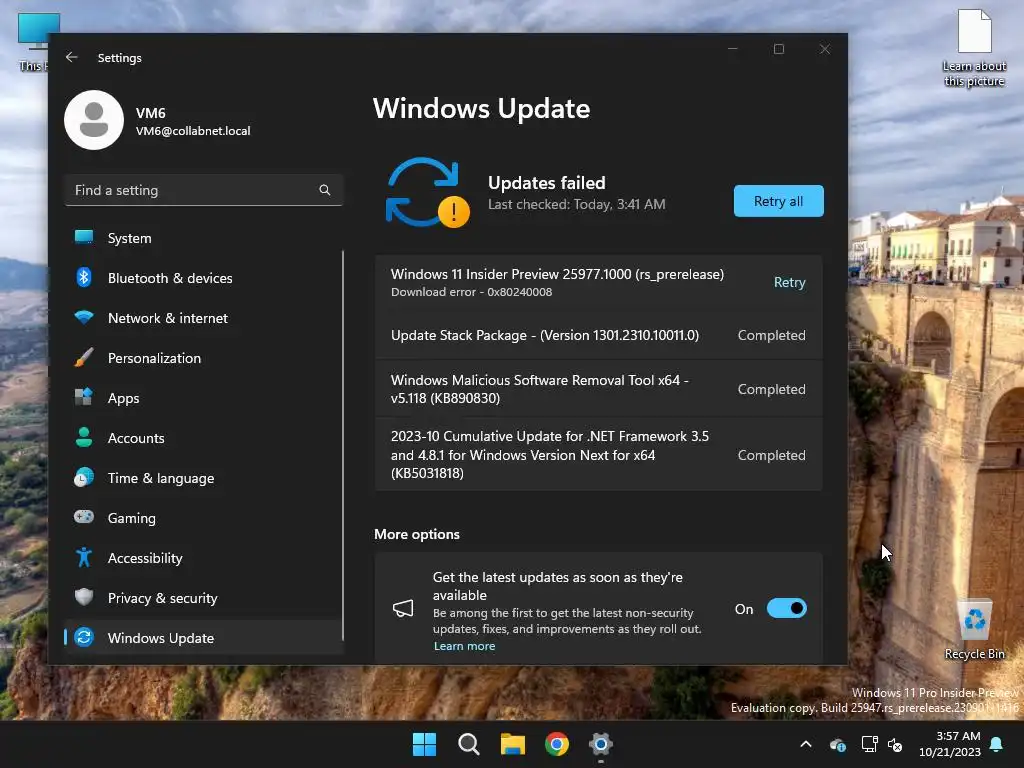
Task: Open the notification bell in system tray
Action: 997,744
